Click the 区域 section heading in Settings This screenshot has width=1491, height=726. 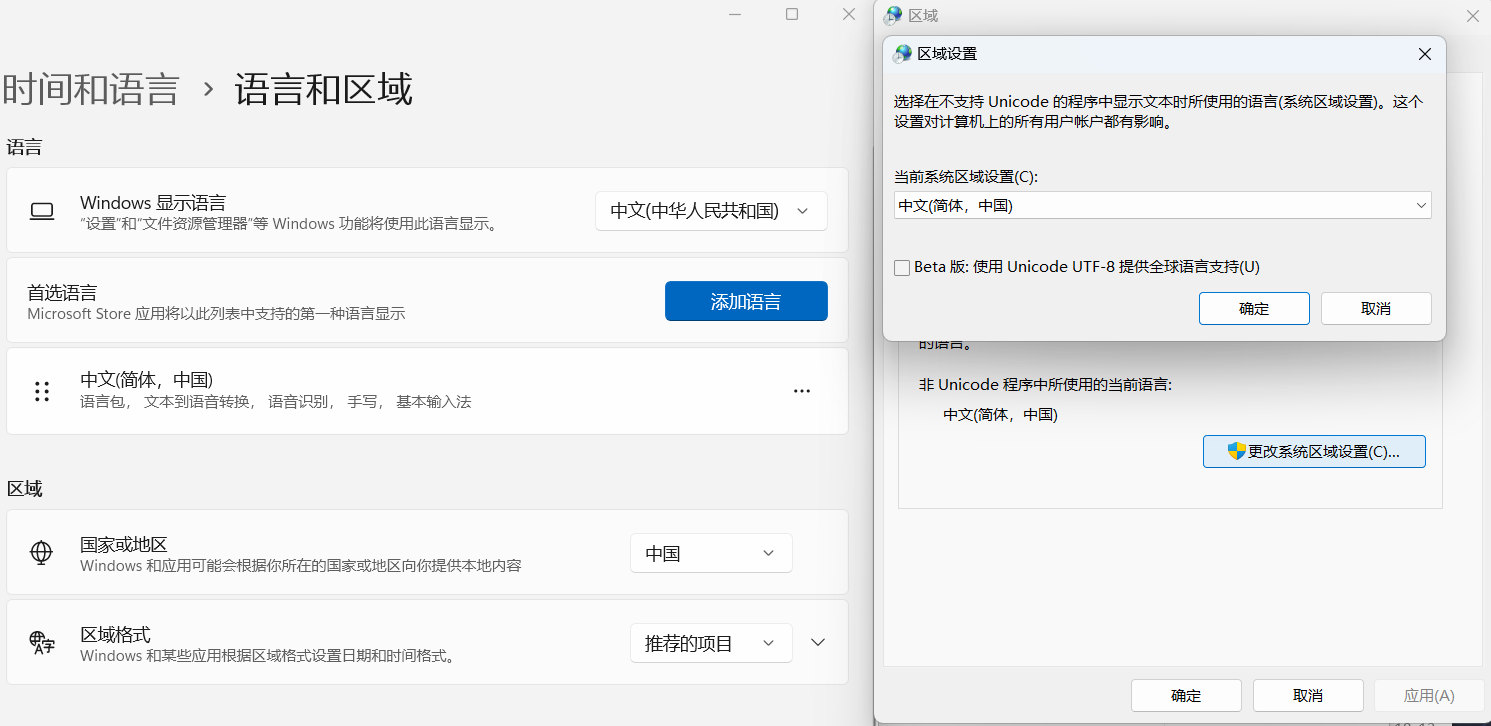pos(25,488)
